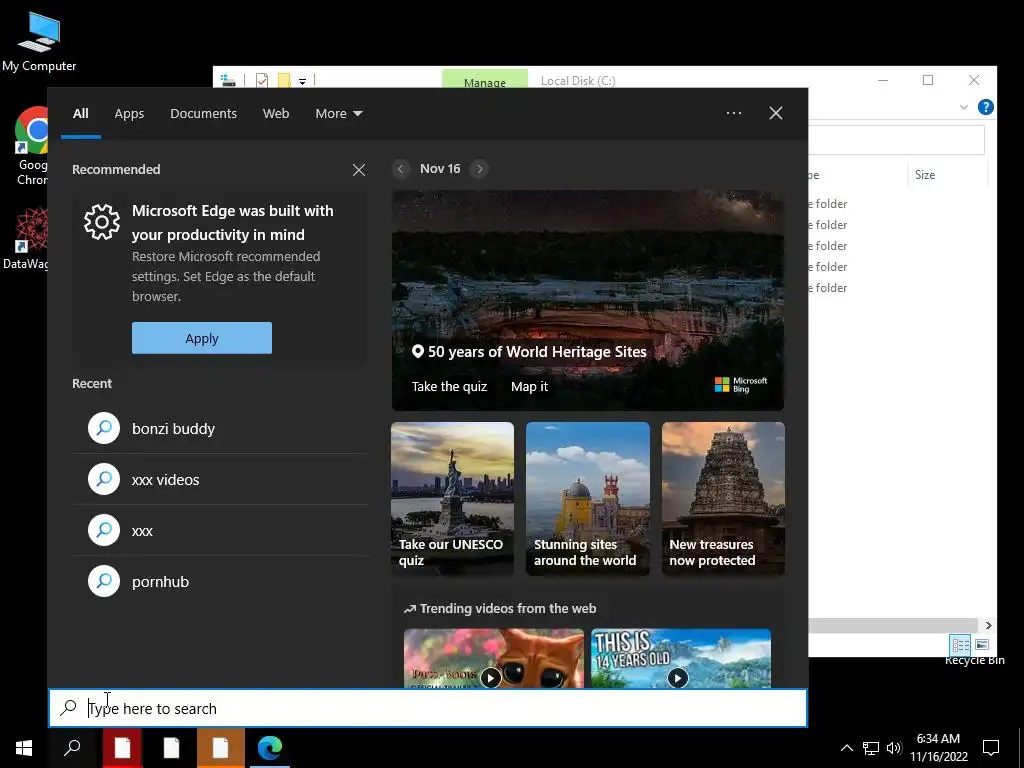Select recent search bonzi buddy
Image resolution: width=1024 pixels, height=768 pixels.
pos(220,428)
